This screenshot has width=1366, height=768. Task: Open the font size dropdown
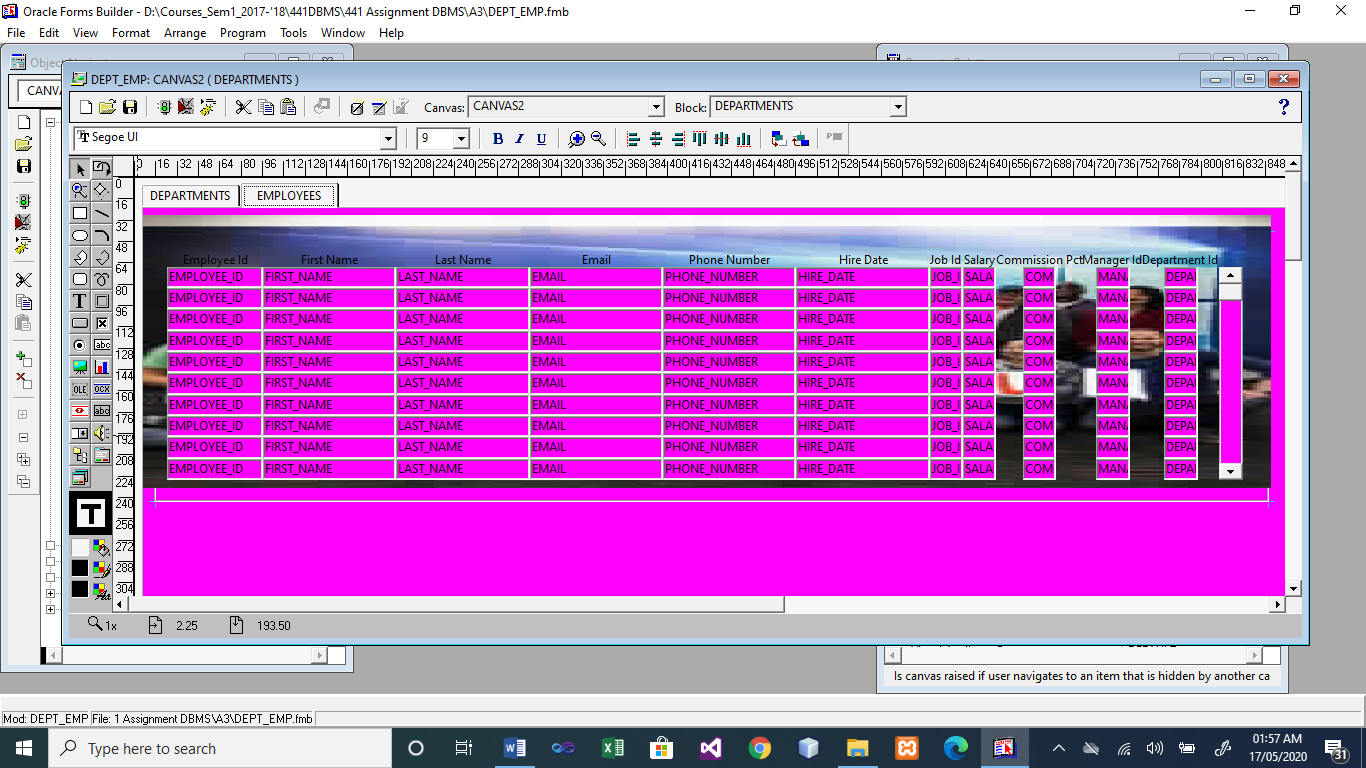461,139
